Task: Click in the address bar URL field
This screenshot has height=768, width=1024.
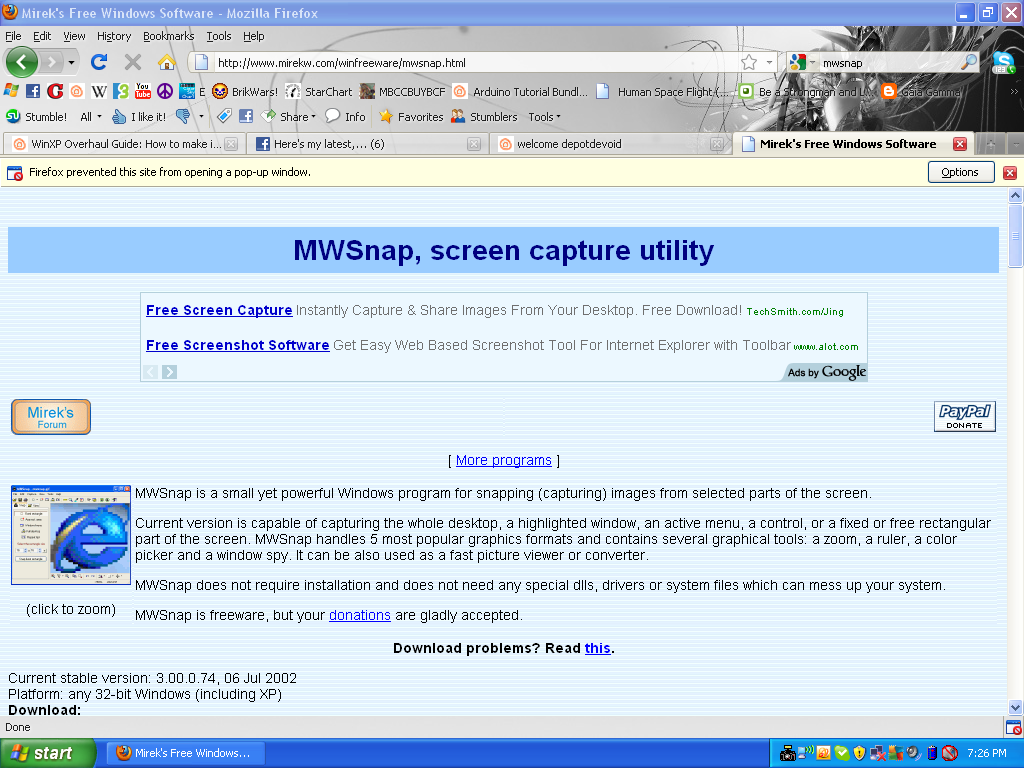Action: pos(470,62)
